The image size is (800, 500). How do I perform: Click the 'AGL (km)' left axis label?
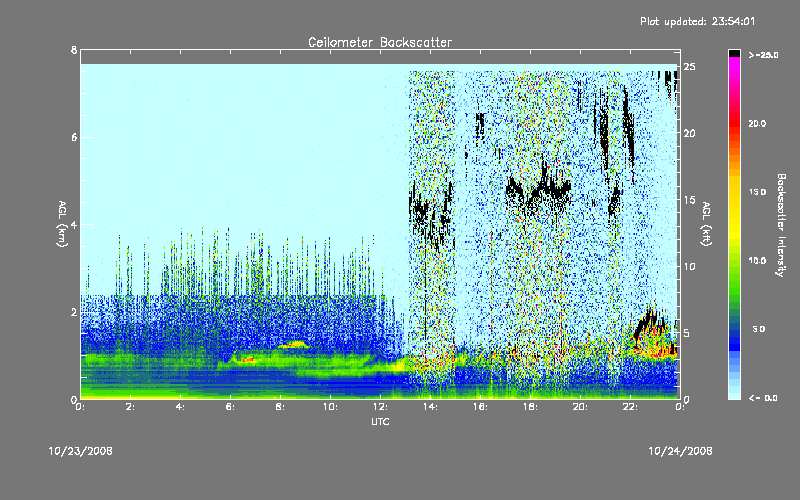pyautogui.click(x=62, y=224)
